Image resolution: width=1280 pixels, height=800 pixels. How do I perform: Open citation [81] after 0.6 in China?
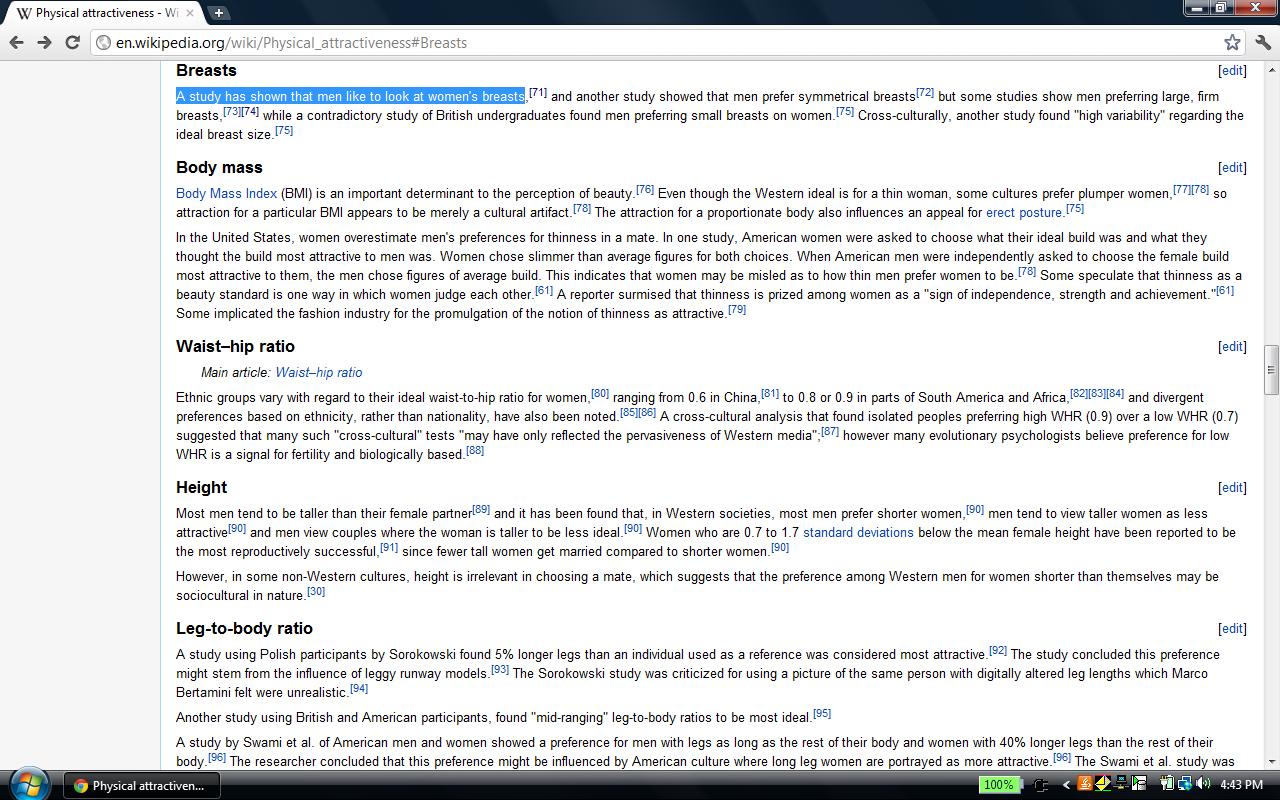tap(770, 394)
